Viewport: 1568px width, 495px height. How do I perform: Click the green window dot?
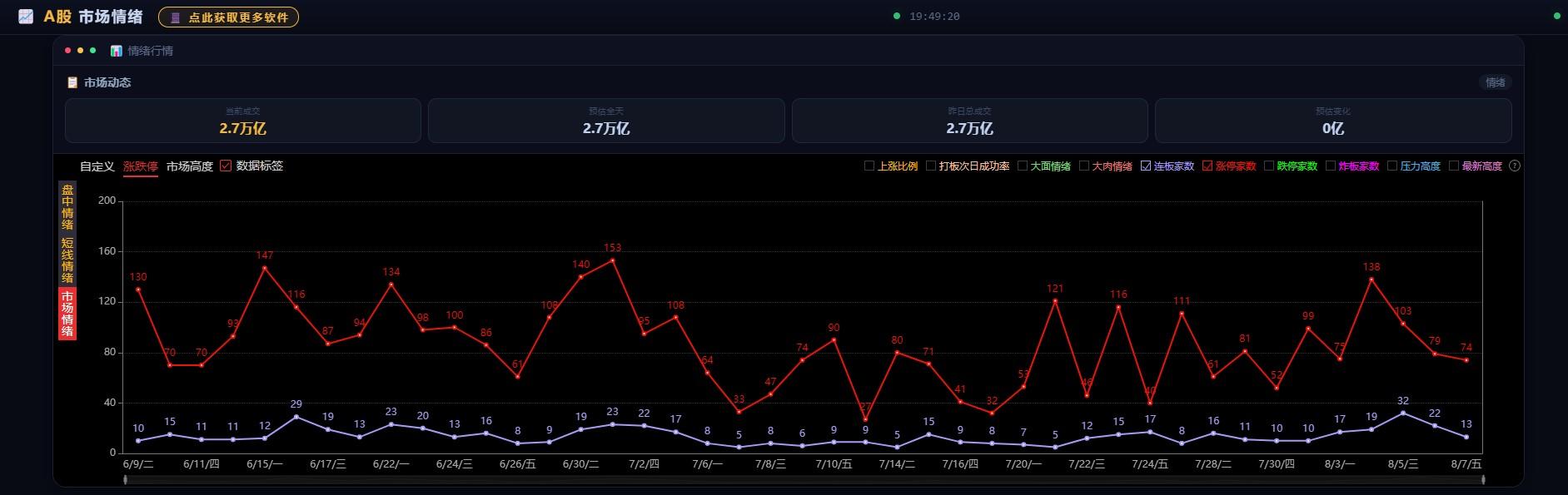click(x=92, y=51)
